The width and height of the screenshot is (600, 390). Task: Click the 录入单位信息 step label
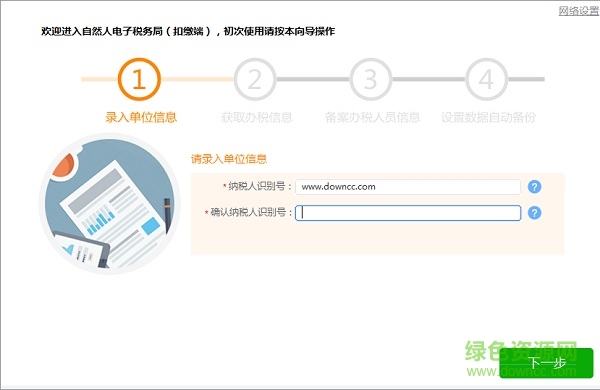click(x=141, y=117)
